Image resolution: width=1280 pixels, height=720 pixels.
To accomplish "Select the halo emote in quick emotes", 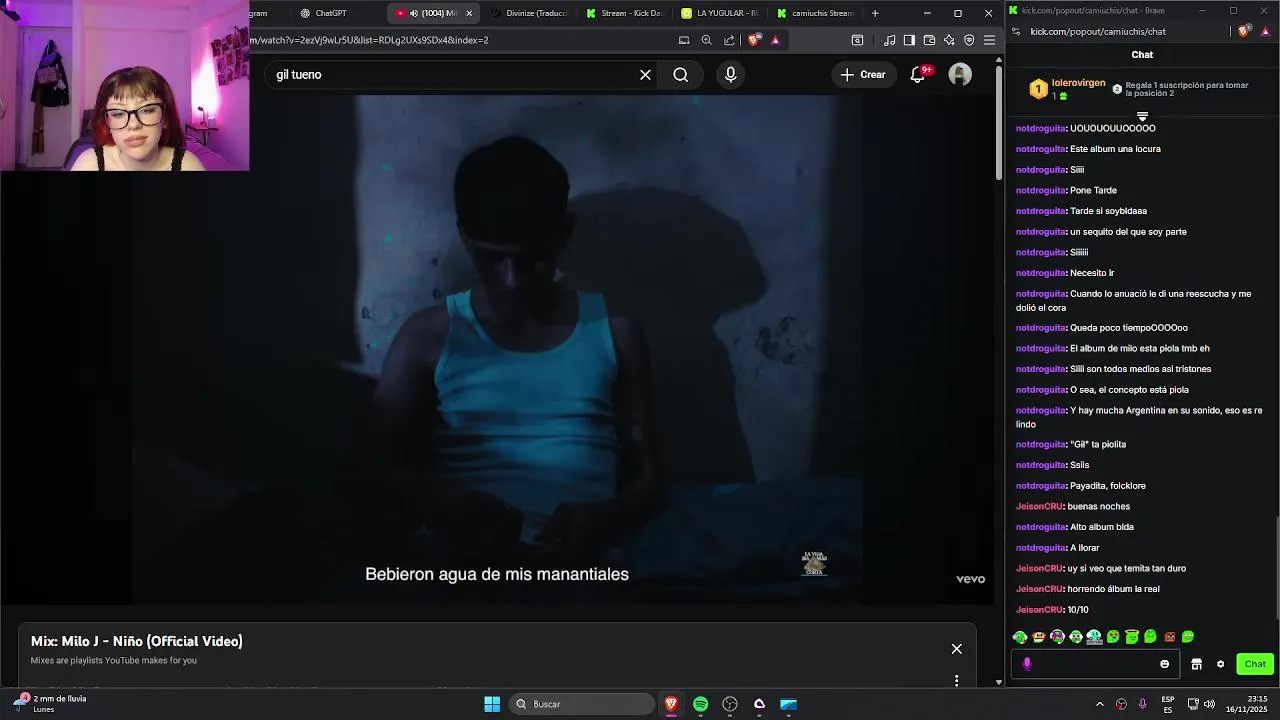I will click(1132, 637).
